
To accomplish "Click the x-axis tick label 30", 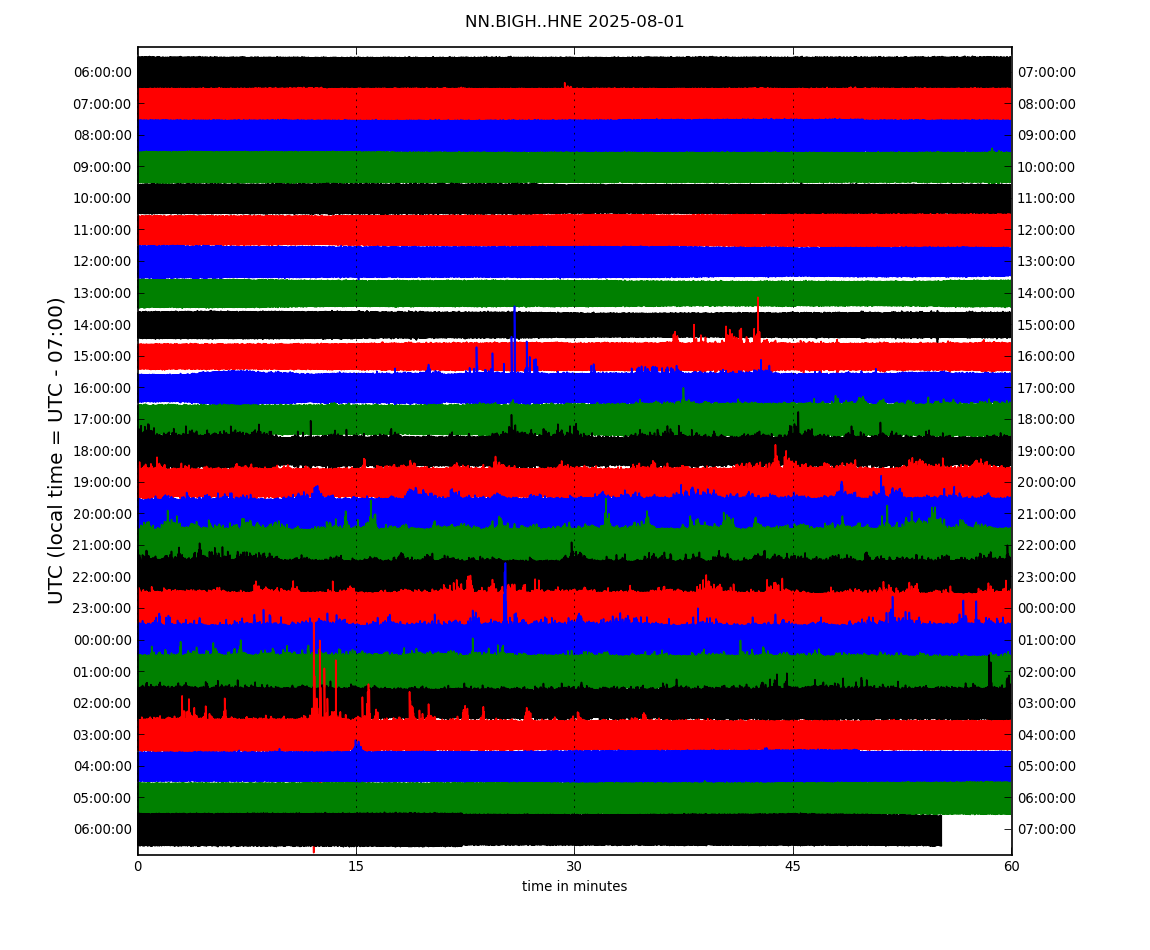I will pos(574,866).
